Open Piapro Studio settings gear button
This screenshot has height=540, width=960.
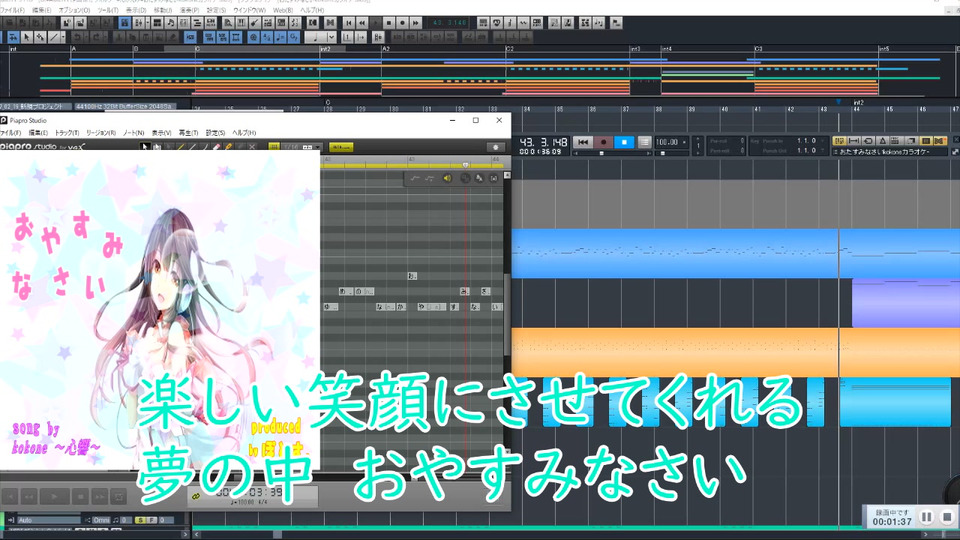[x=495, y=148]
